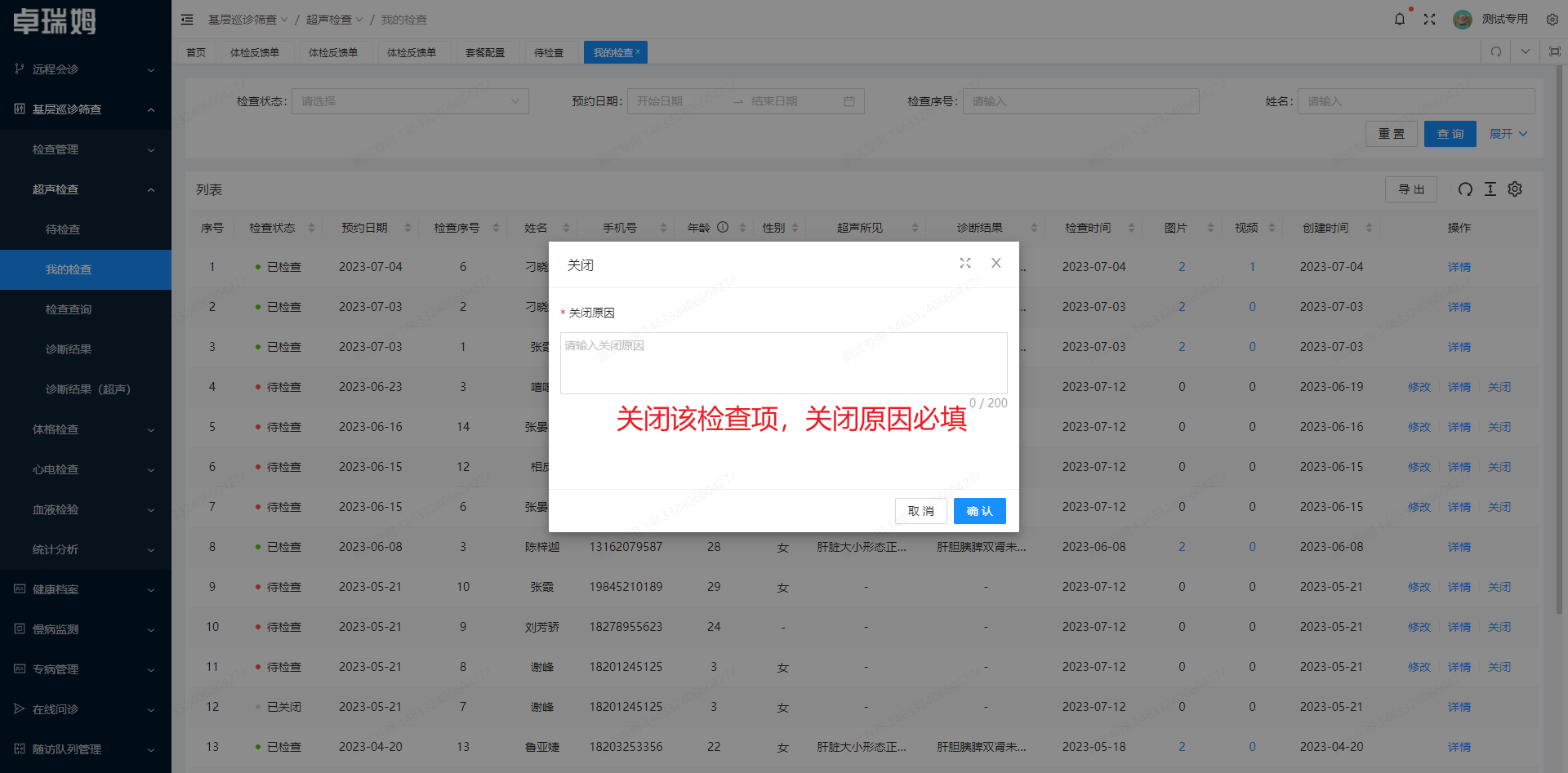
Task: Open the 检查状态 select dropdown
Action: 410,101
